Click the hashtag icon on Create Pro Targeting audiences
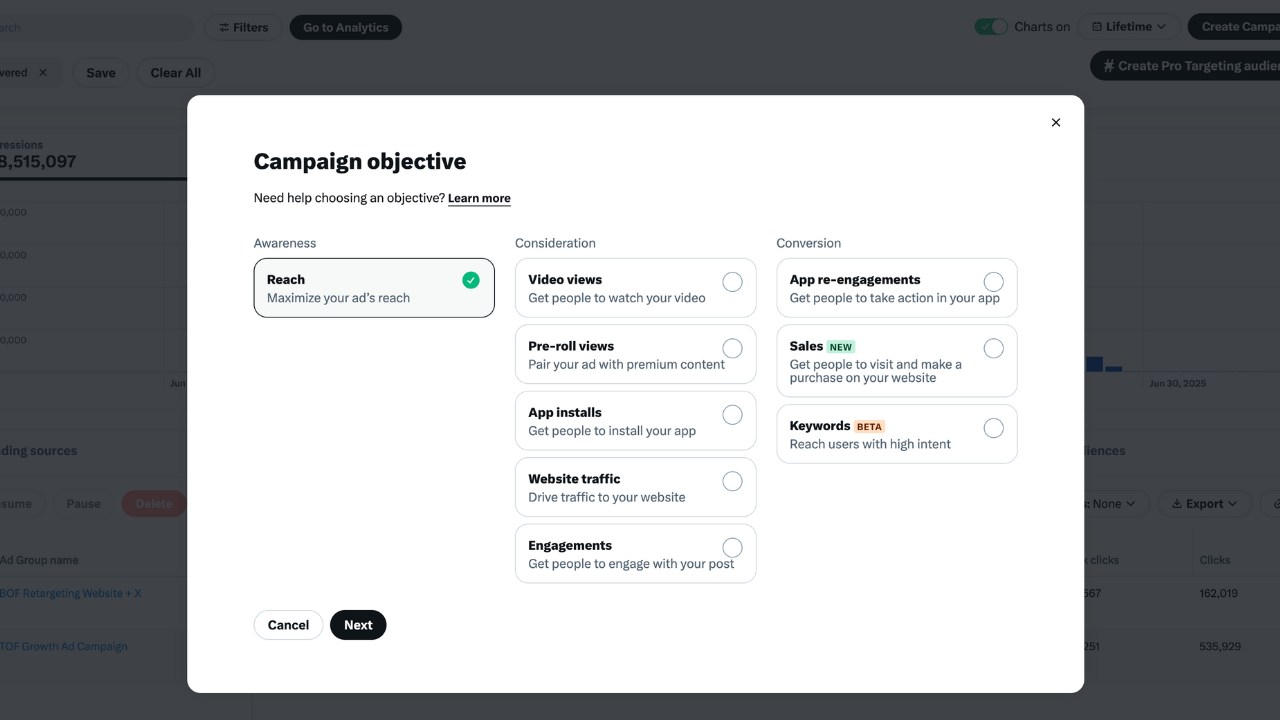 pos(1109,65)
